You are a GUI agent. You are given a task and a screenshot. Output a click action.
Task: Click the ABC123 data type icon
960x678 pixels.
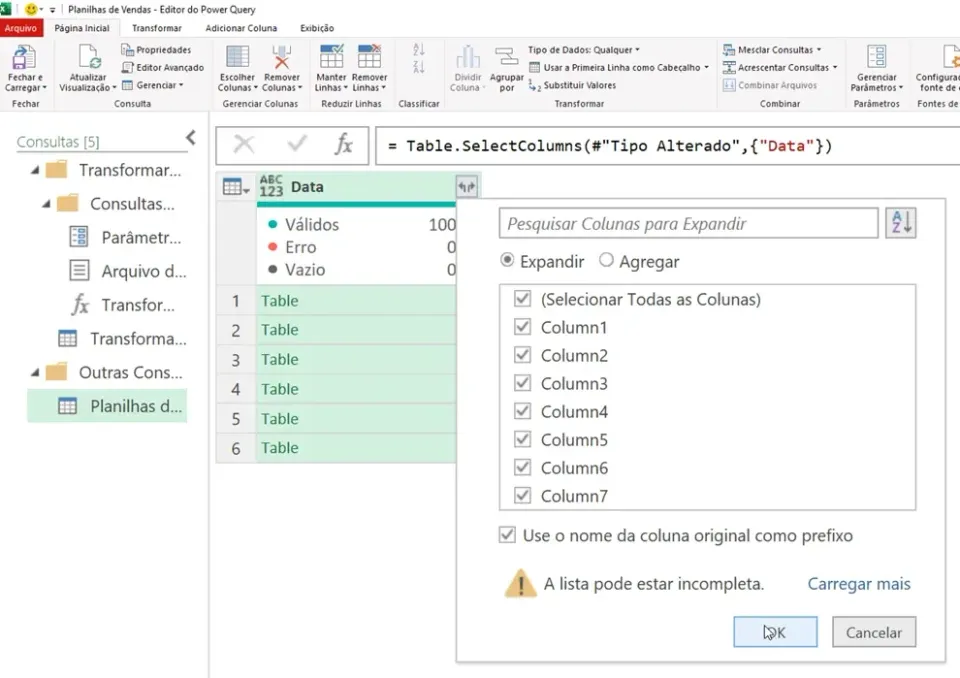click(x=271, y=186)
